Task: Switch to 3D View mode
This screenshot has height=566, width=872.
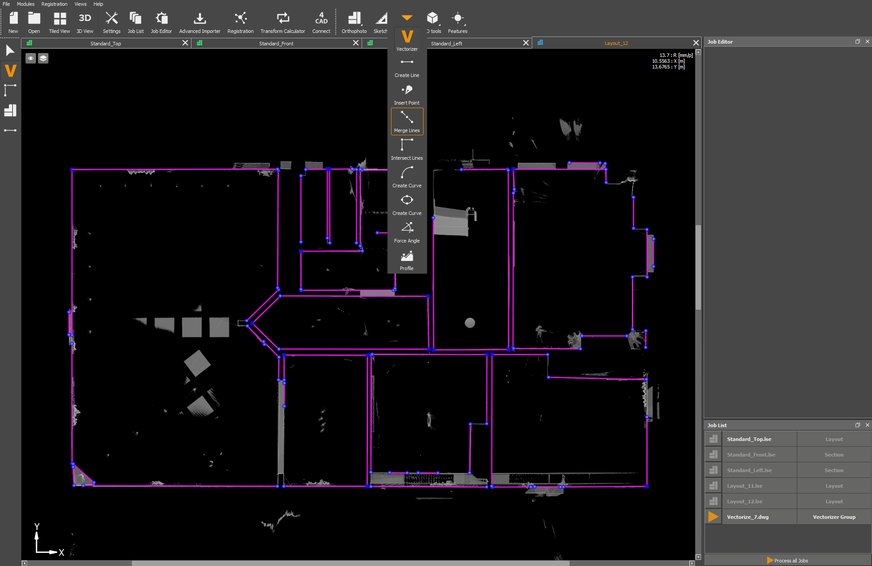Action: [85, 20]
